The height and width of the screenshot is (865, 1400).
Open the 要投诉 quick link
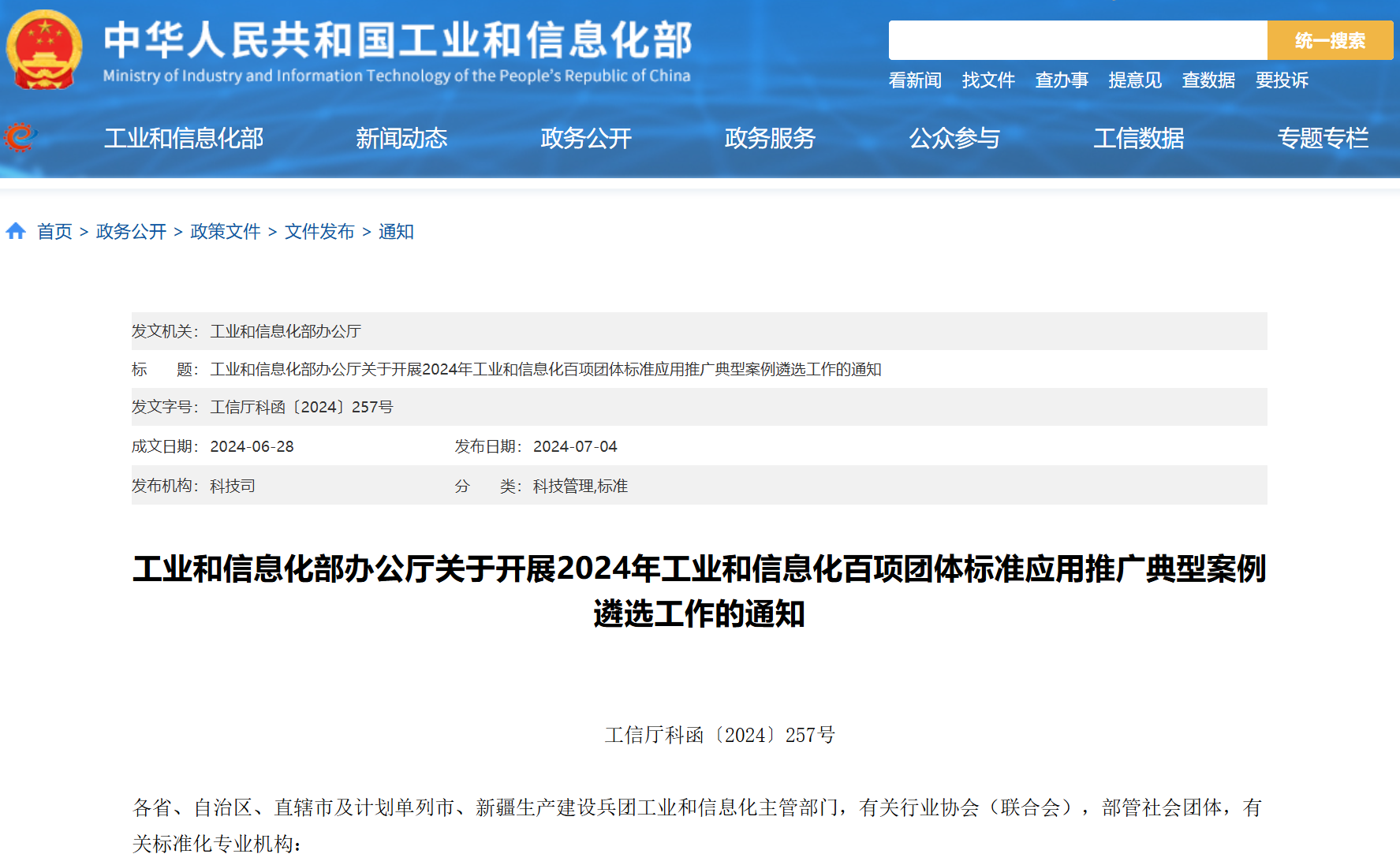point(1281,80)
